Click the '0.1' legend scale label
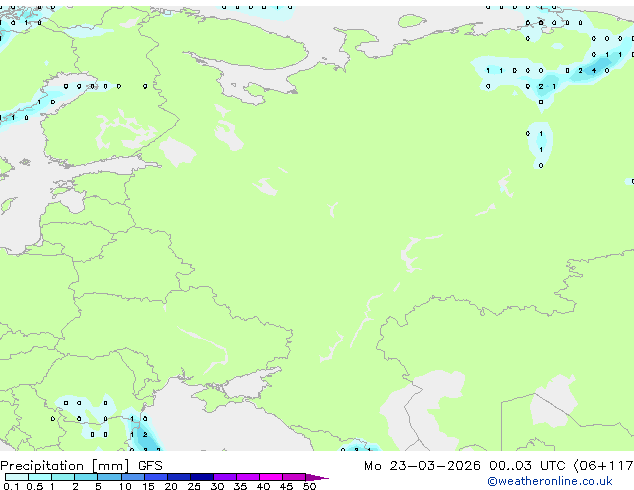The height and width of the screenshot is (490, 634). [x=11, y=486]
